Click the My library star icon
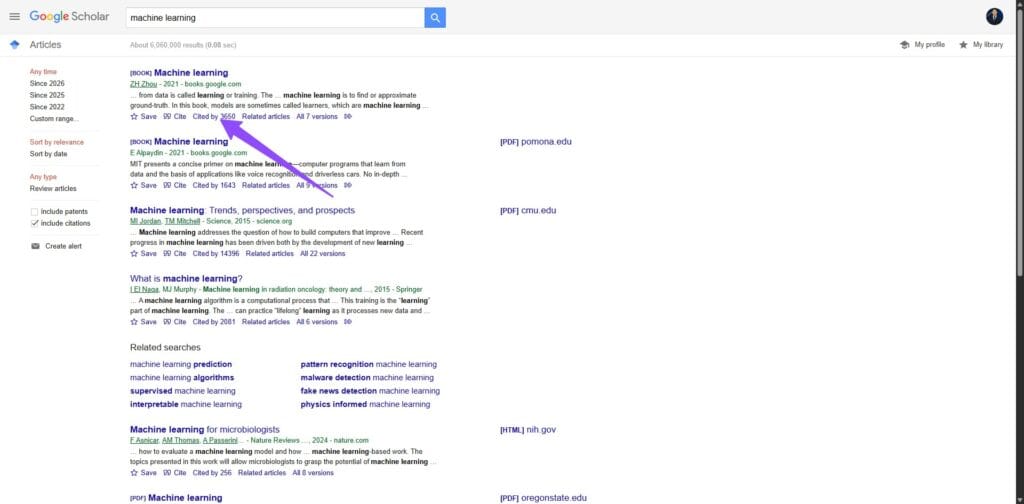1024x504 pixels. (963, 45)
